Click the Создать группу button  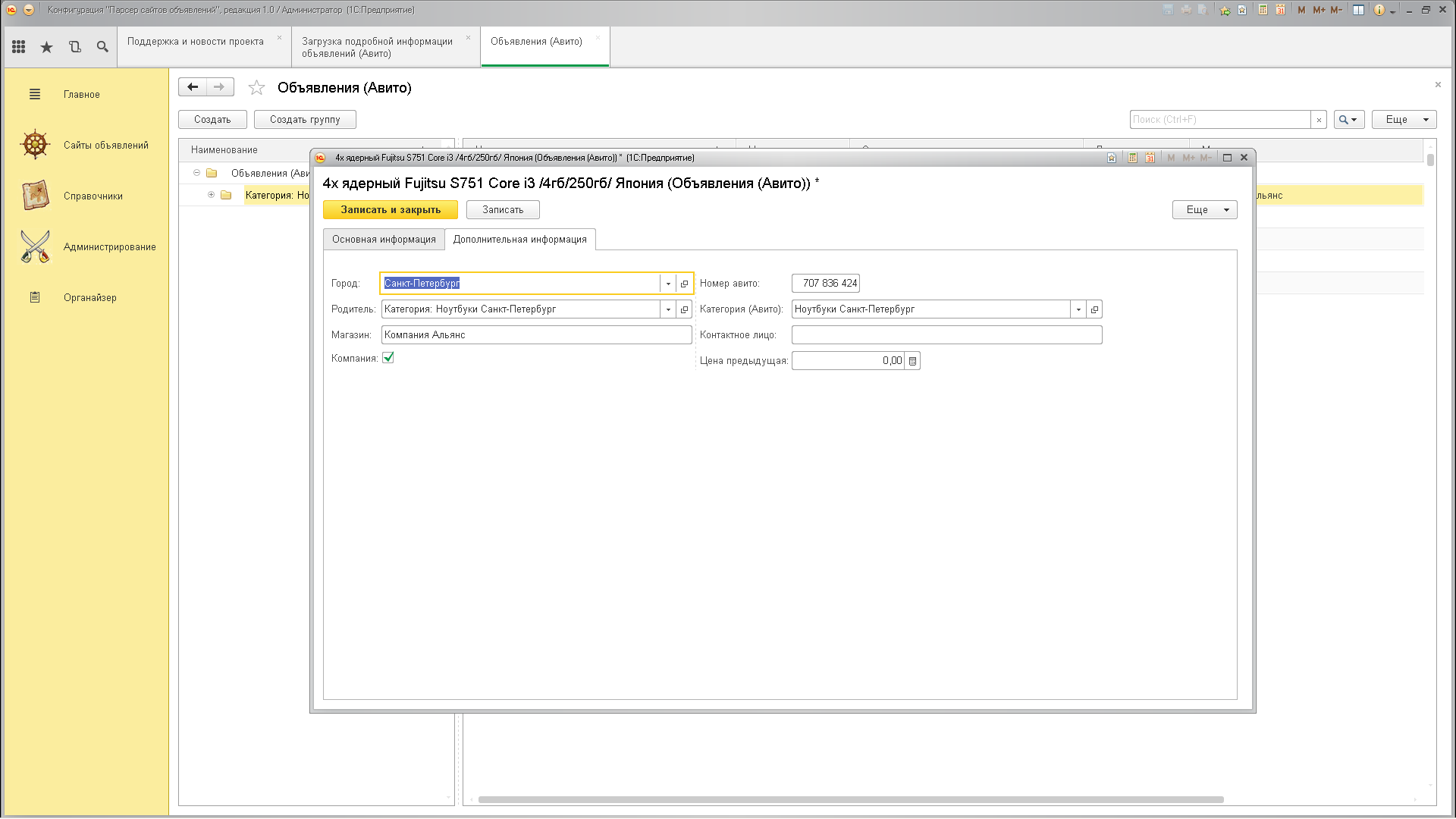tap(305, 120)
